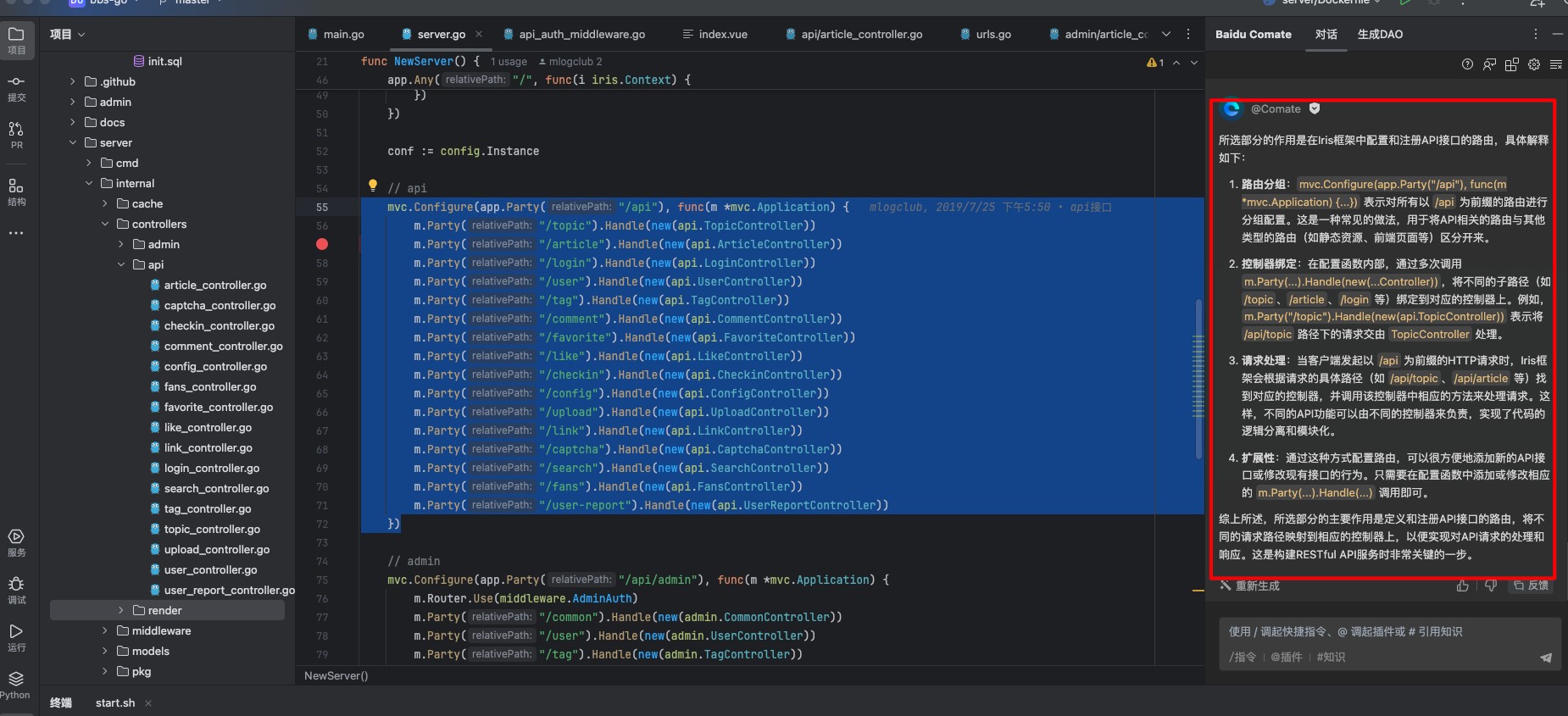Image resolution: width=1568 pixels, height=716 pixels.
Task: Open the editor tabs three-dot options menu
Action: 1187,34
